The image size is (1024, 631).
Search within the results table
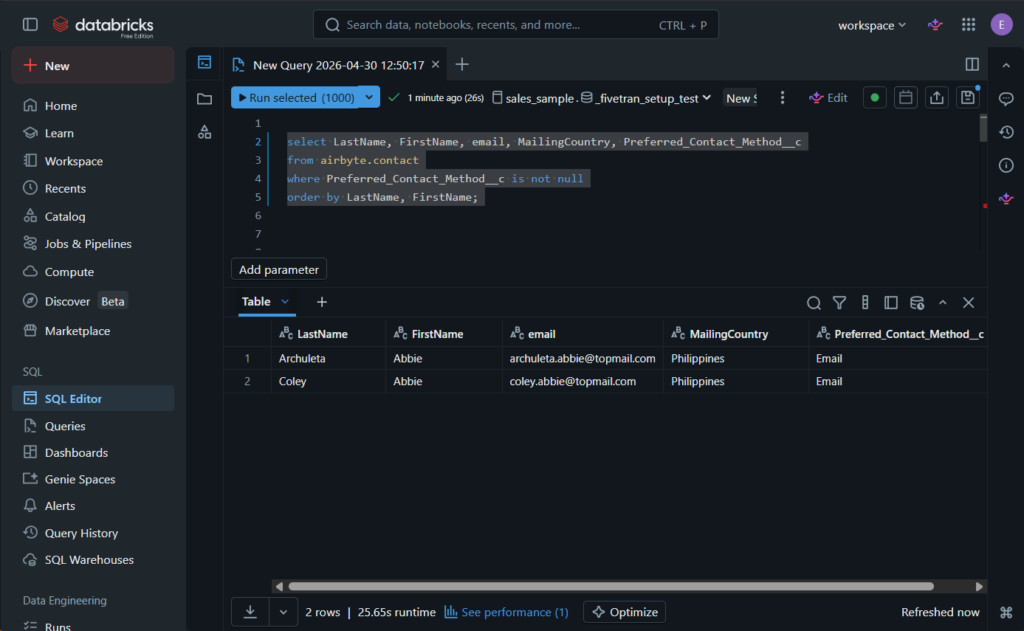click(814, 302)
